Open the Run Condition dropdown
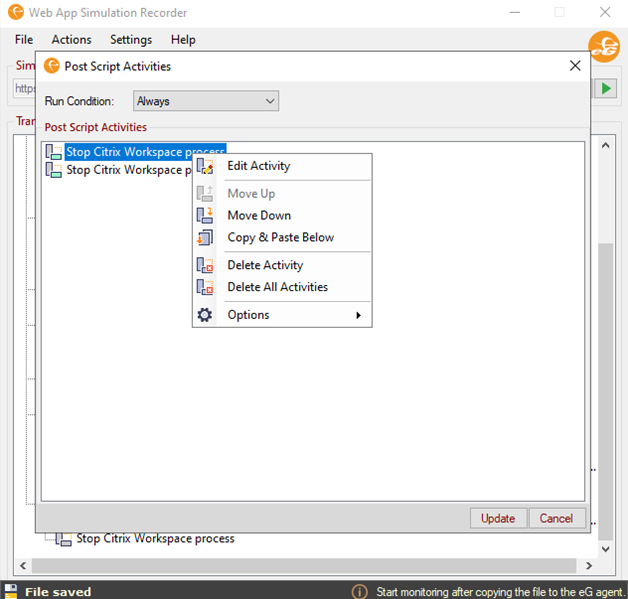This screenshot has height=599, width=628. point(206,101)
